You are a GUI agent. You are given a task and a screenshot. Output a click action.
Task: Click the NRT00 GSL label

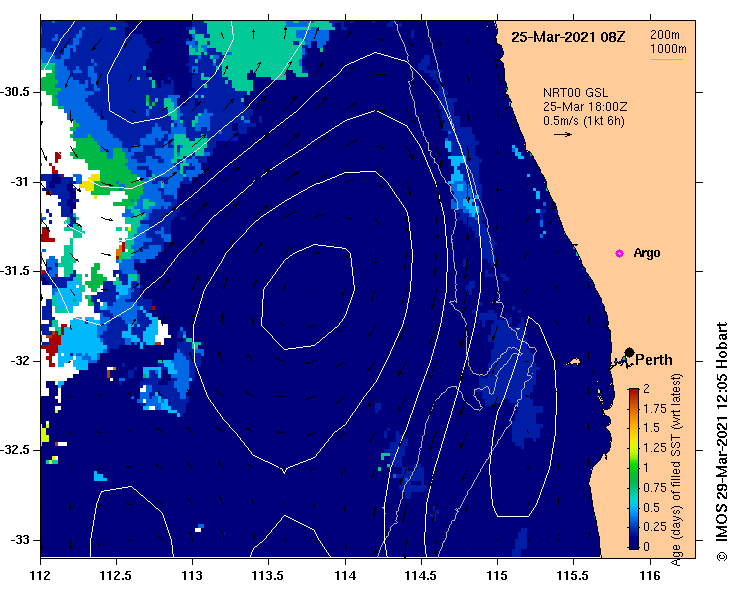pos(575,93)
